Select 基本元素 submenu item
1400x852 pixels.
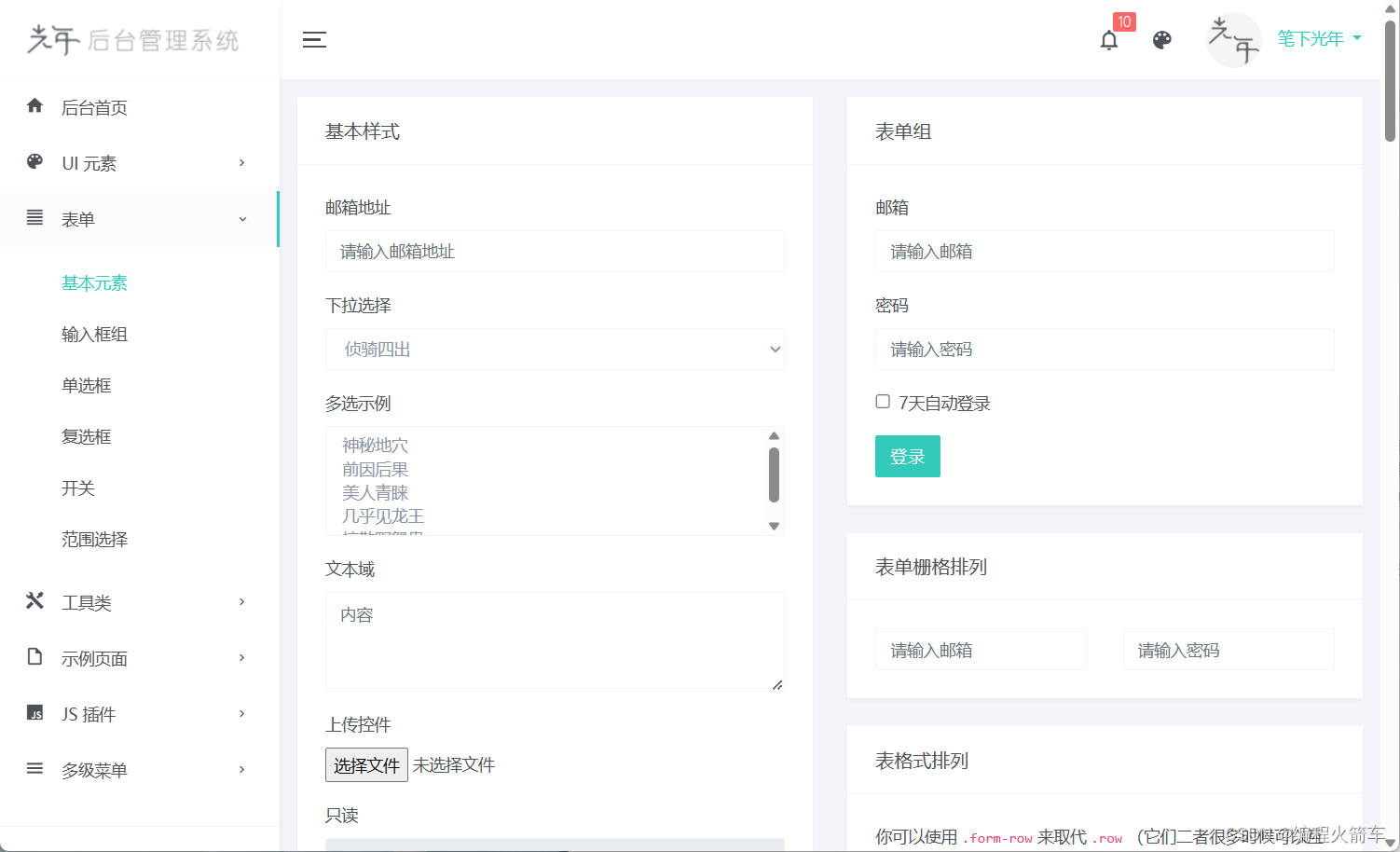(x=94, y=283)
